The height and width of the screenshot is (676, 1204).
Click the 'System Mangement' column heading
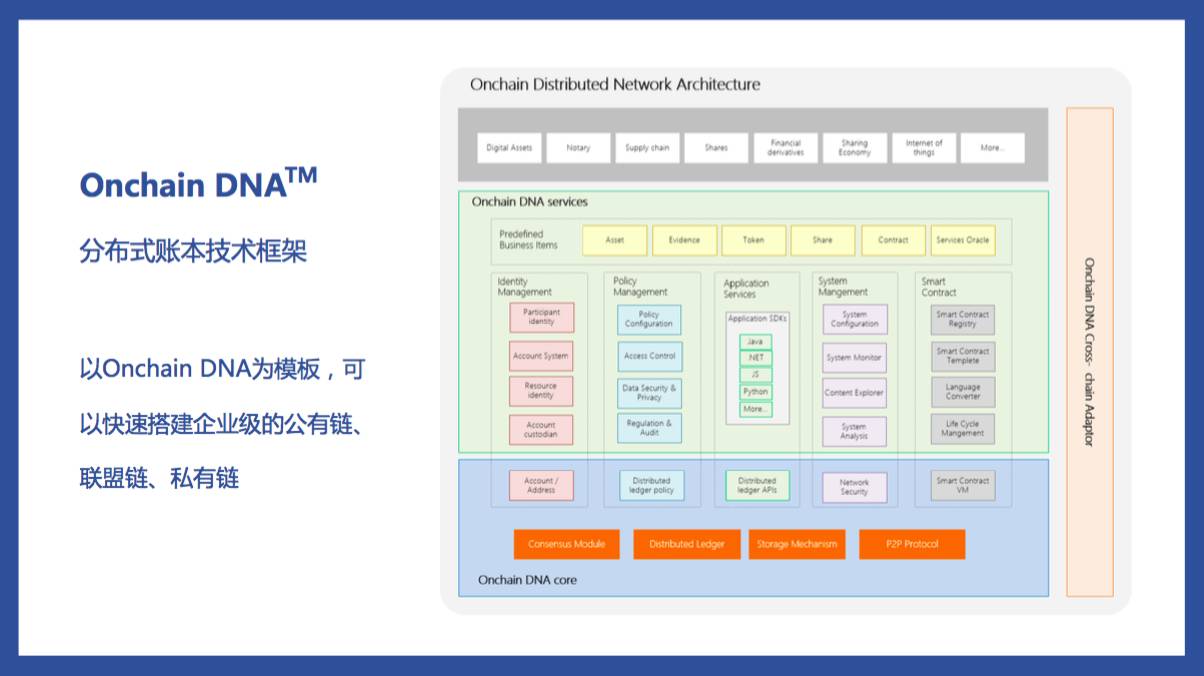coord(843,287)
